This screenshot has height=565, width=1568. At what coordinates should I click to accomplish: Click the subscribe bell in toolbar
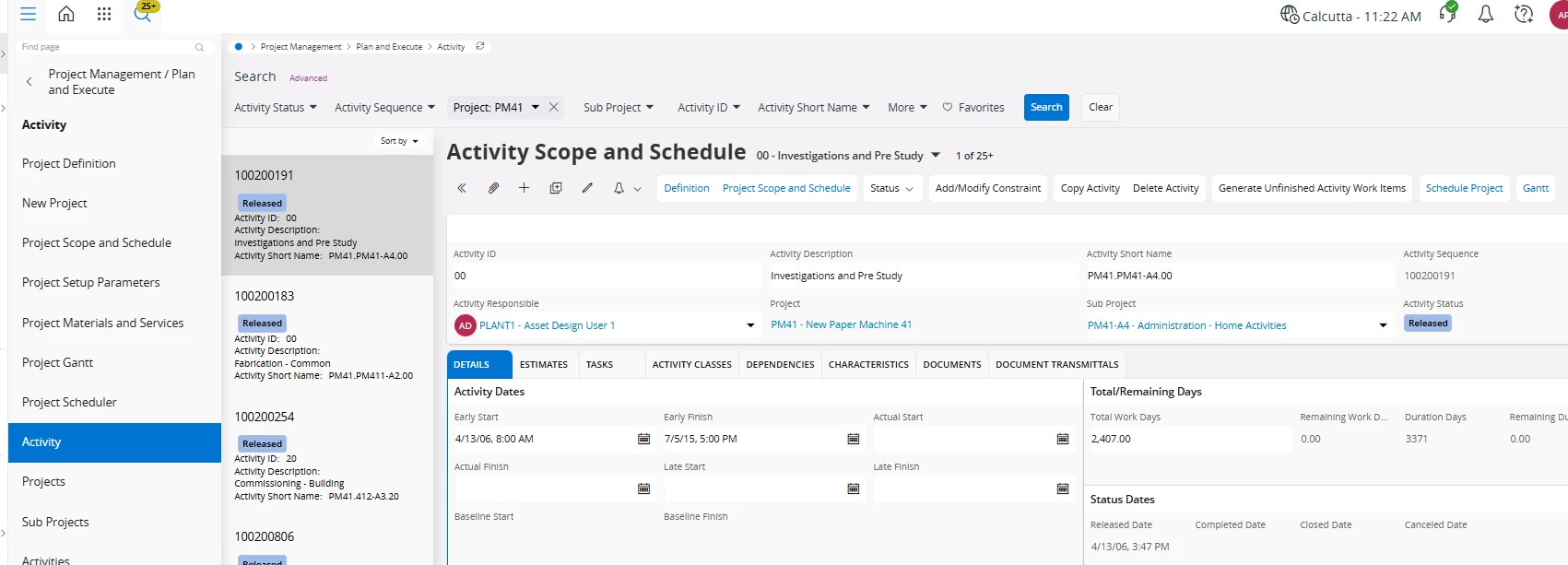619,188
